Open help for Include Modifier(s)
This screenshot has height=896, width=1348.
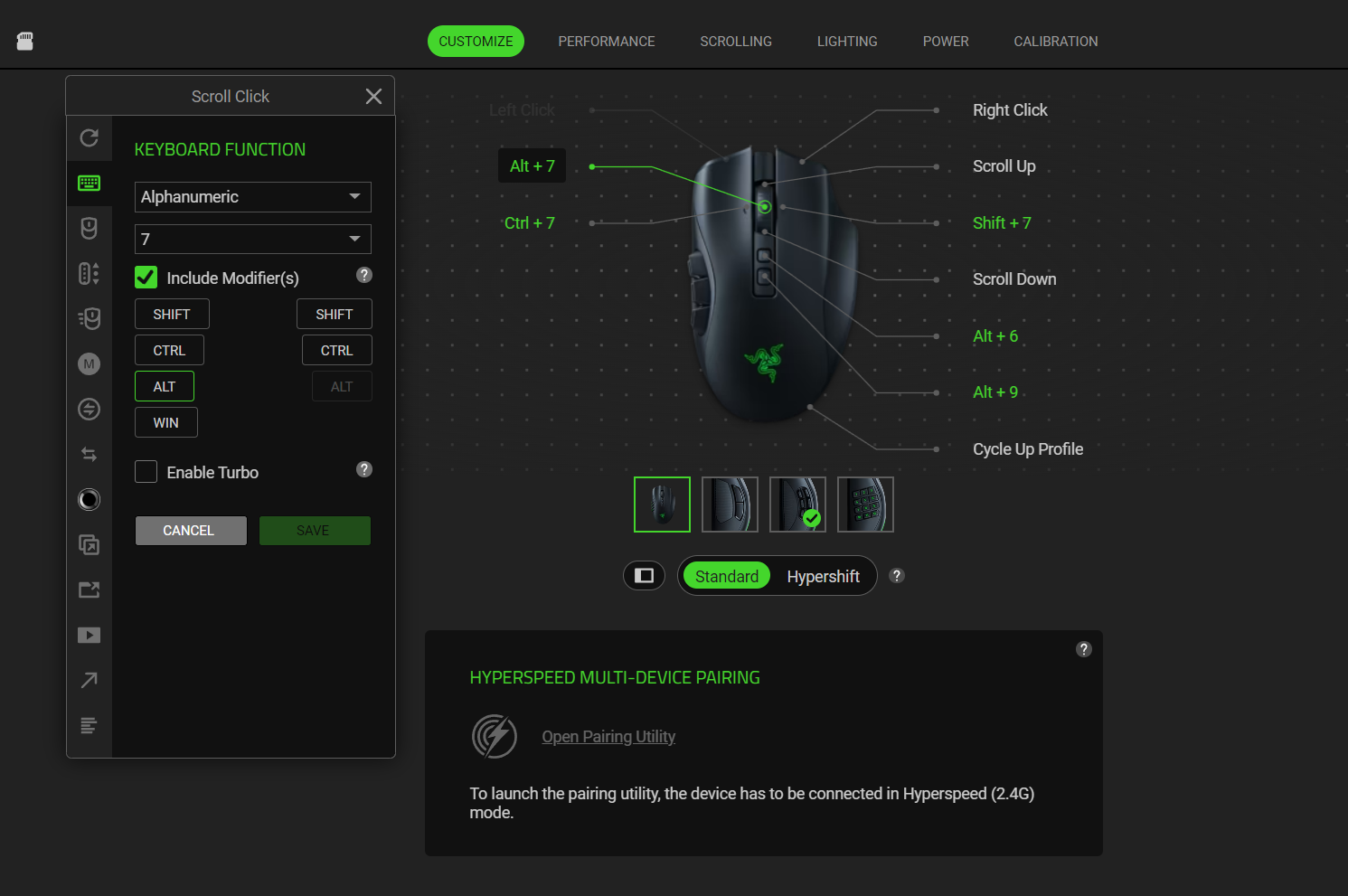tap(364, 275)
